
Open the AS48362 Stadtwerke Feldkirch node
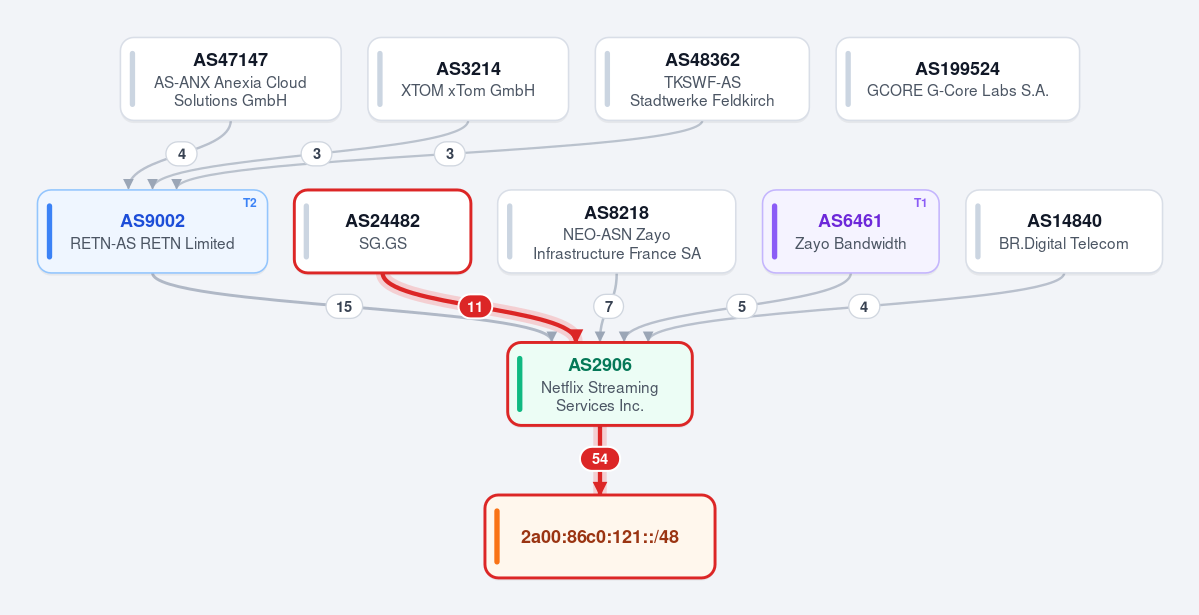[x=702, y=79]
